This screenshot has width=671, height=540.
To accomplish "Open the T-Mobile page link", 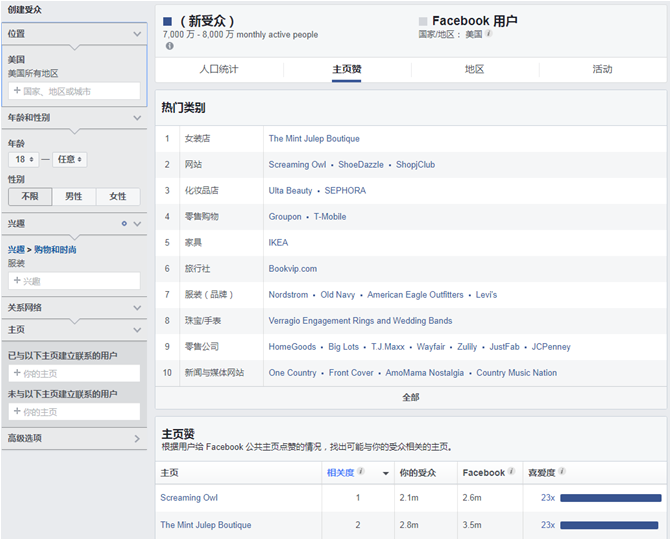I will coord(330,217).
